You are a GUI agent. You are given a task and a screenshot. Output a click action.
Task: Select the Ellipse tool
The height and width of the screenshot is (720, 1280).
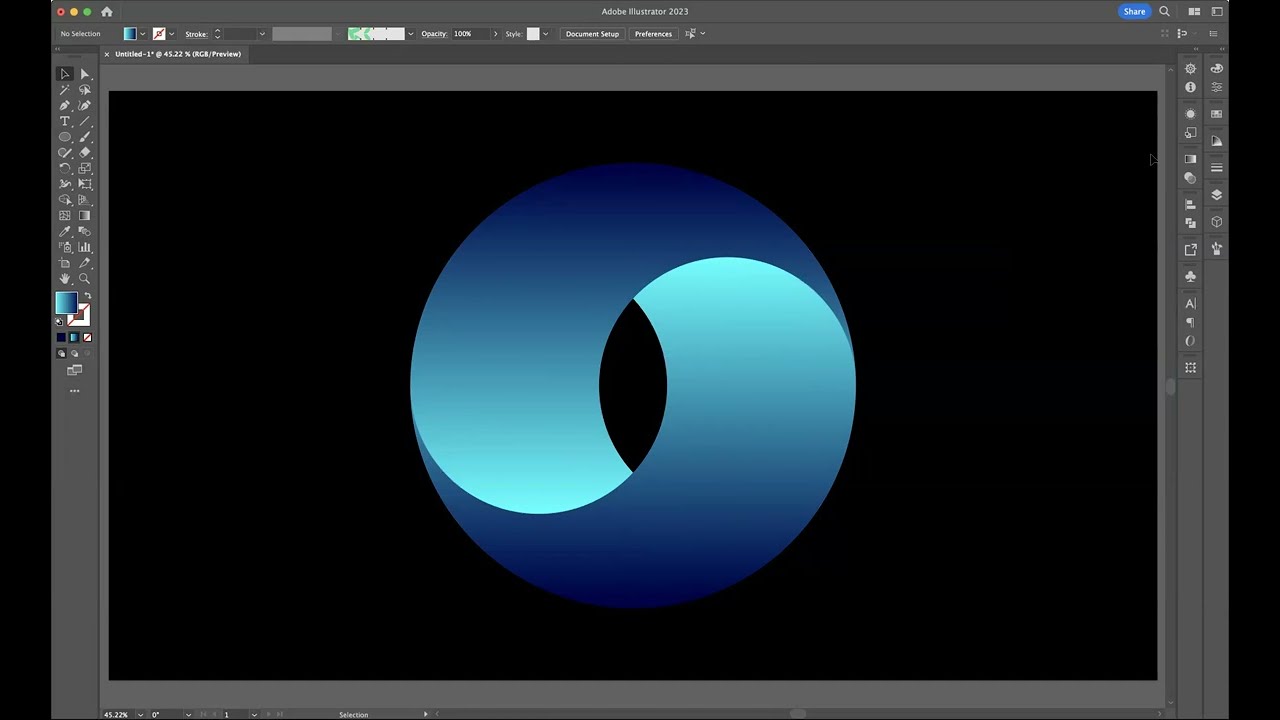[65, 137]
